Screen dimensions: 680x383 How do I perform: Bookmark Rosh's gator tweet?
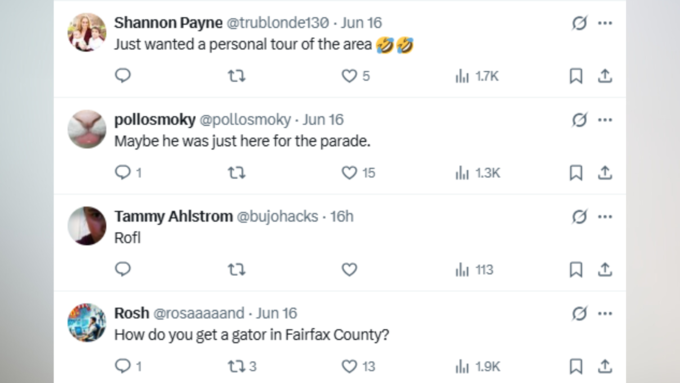click(575, 367)
